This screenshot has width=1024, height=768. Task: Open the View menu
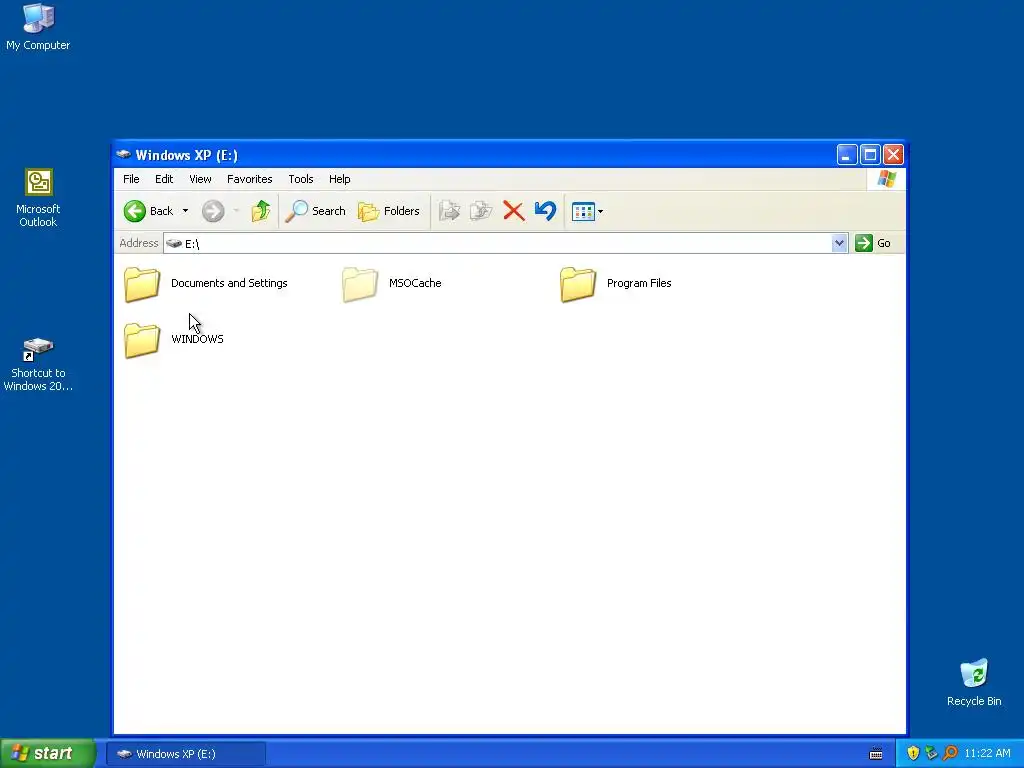[x=200, y=179]
